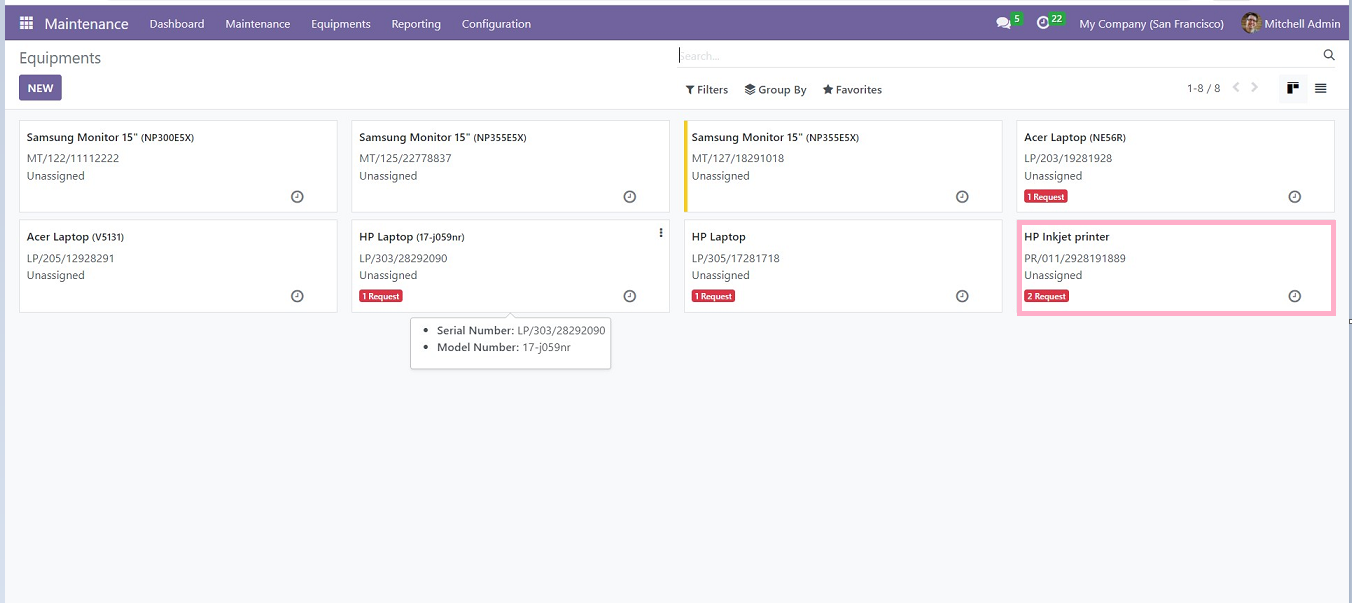The width and height of the screenshot is (1352, 603).
Task: Click activity clock on Acer Laptop V5131 card
Action: click(x=297, y=296)
